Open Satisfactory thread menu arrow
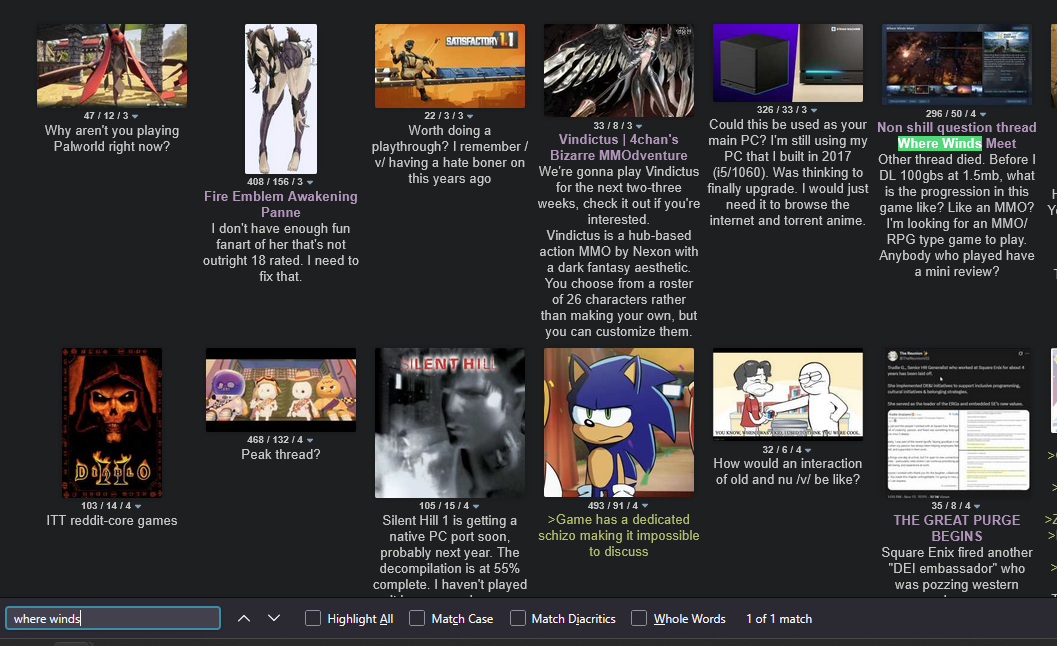Screen dimensions: 1057x646 (x=470, y=116)
